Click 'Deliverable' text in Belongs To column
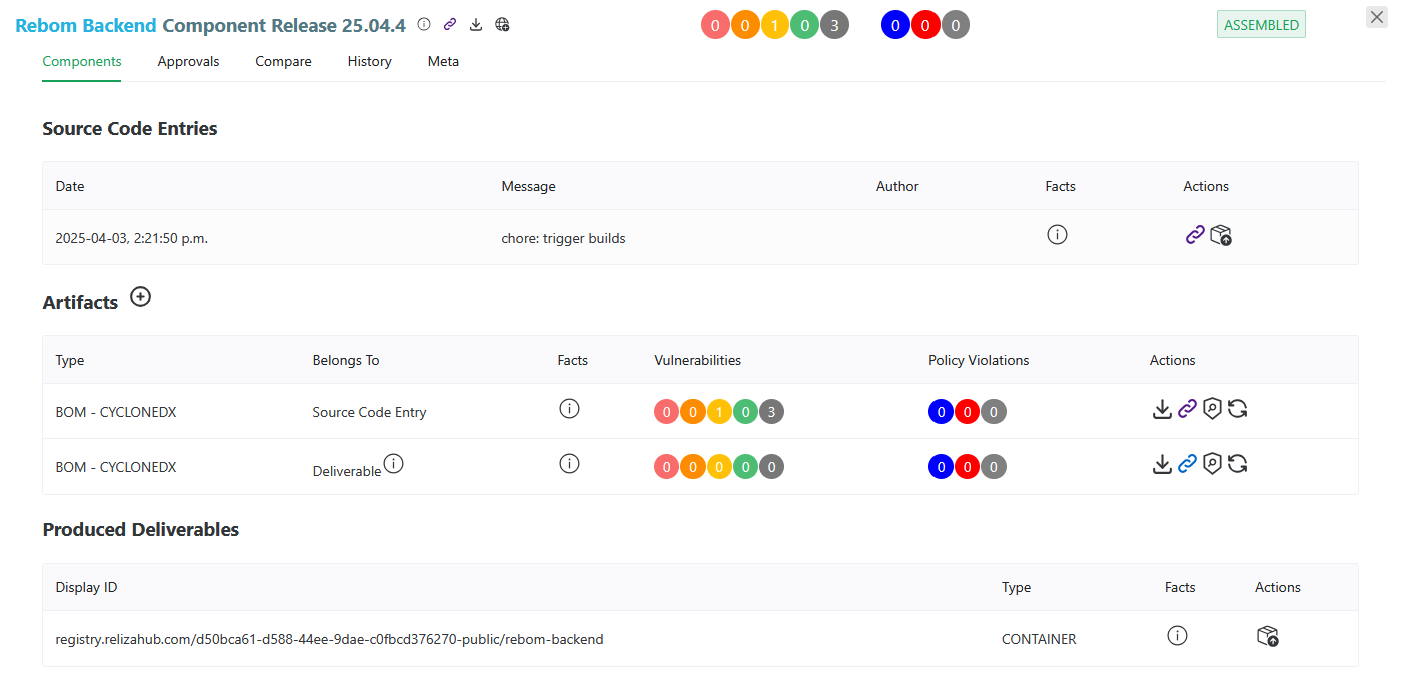The height and width of the screenshot is (680, 1401). tap(347, 471)
